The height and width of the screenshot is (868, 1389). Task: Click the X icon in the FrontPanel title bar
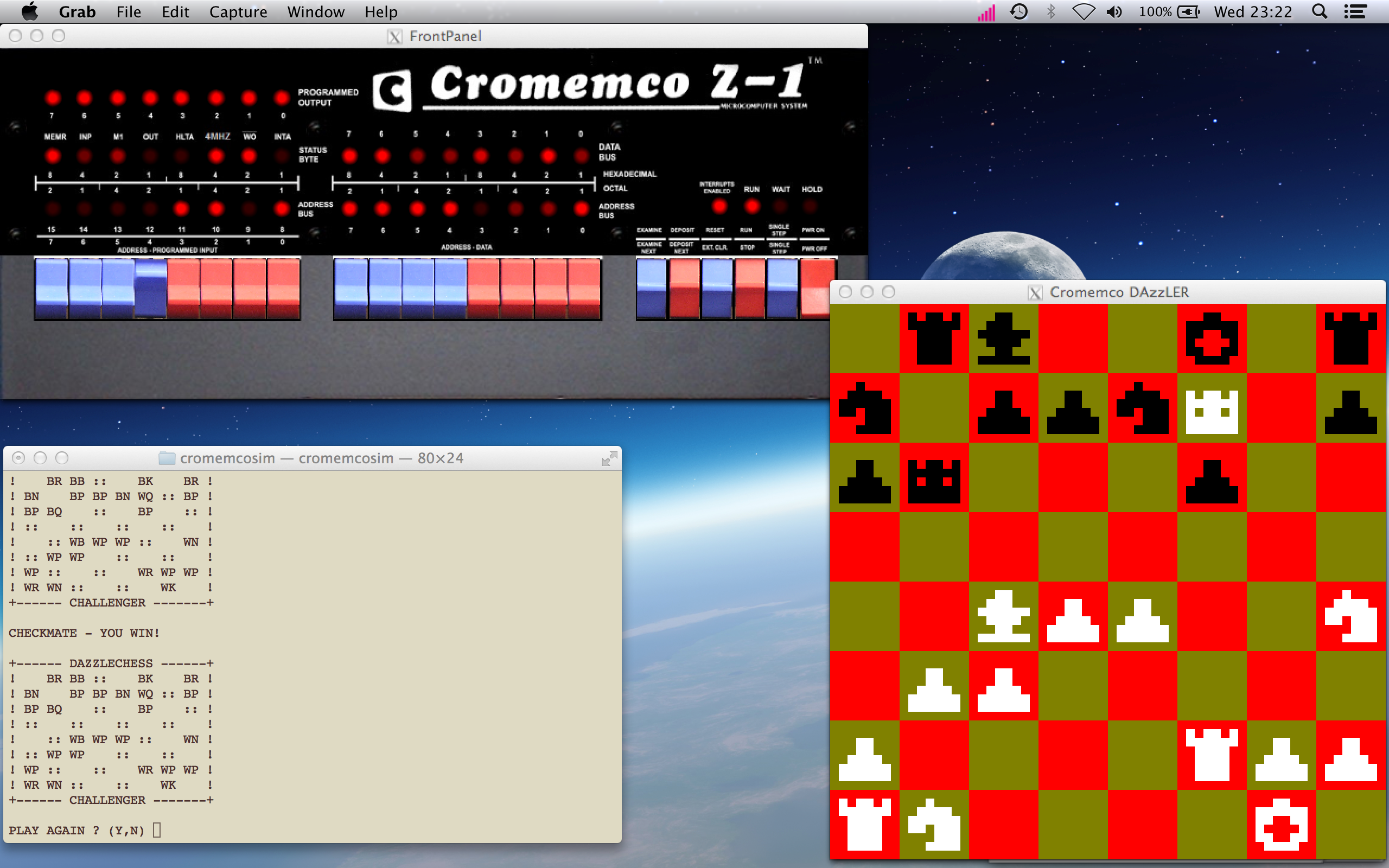(394, 36)
